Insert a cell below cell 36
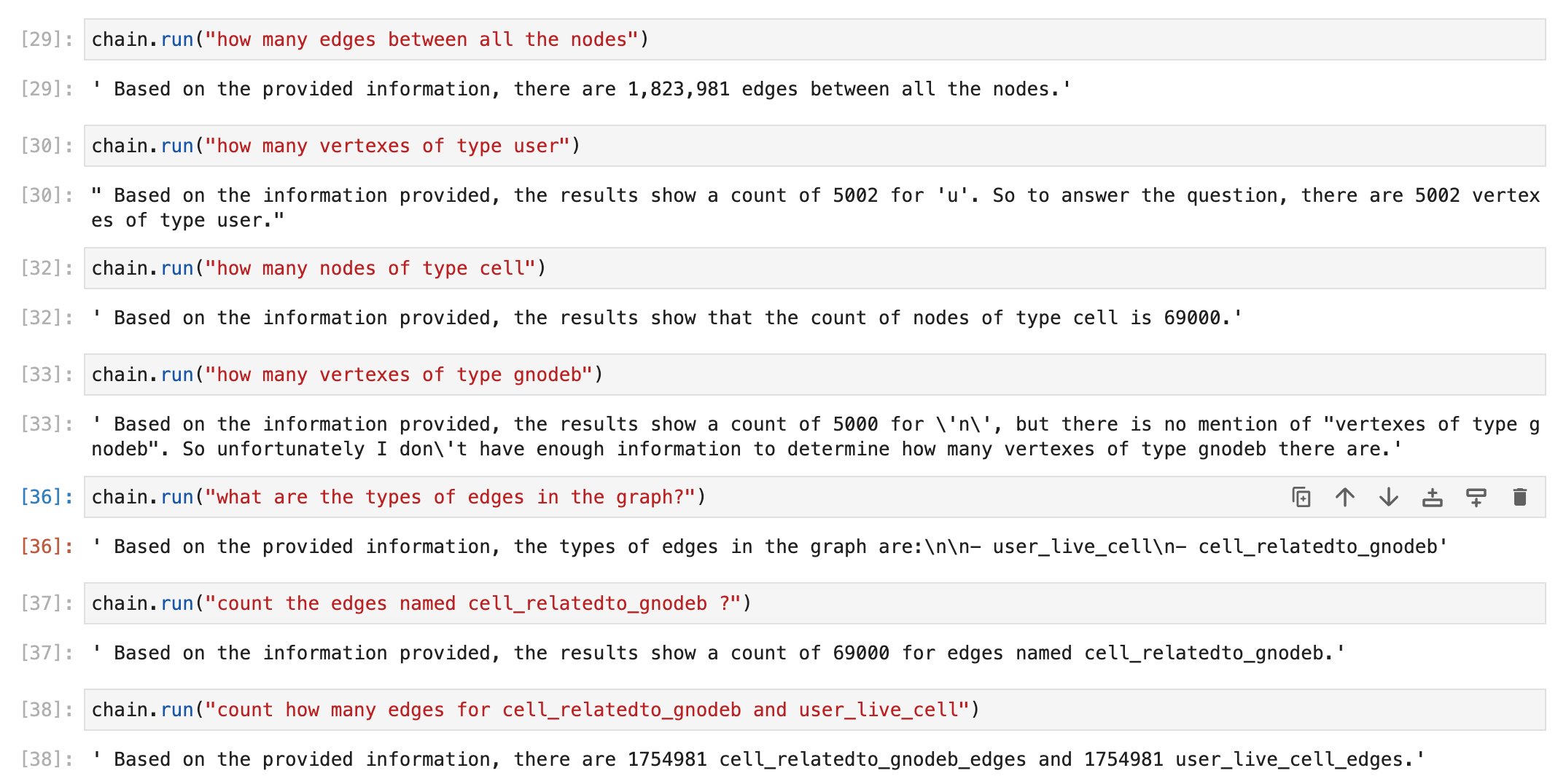The width and height of the screenshot is (1566, 784). (1476, 497)
